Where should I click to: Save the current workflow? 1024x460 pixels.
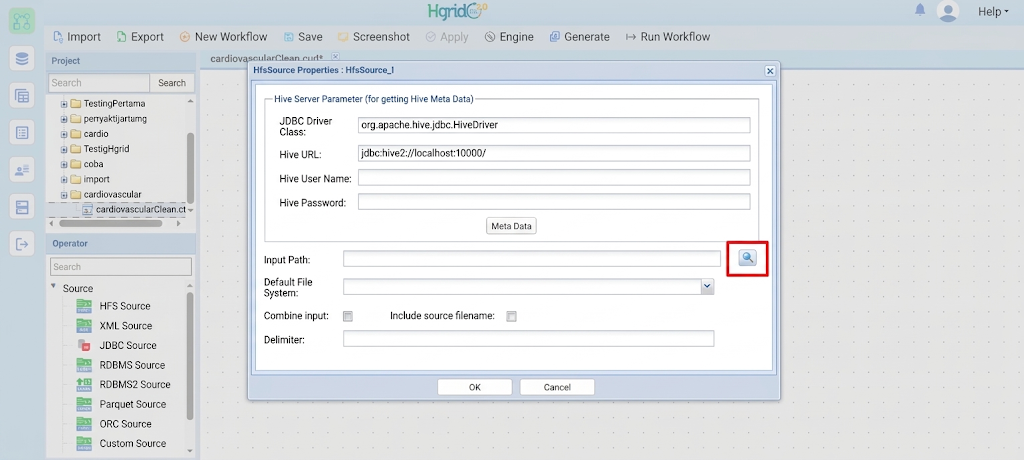(x=303, y=37)
